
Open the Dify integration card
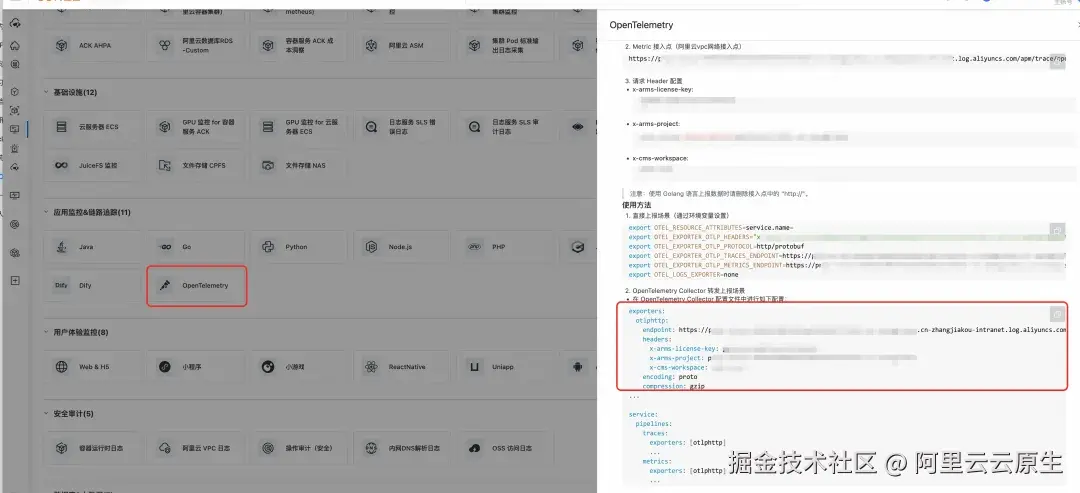(92, 285)
